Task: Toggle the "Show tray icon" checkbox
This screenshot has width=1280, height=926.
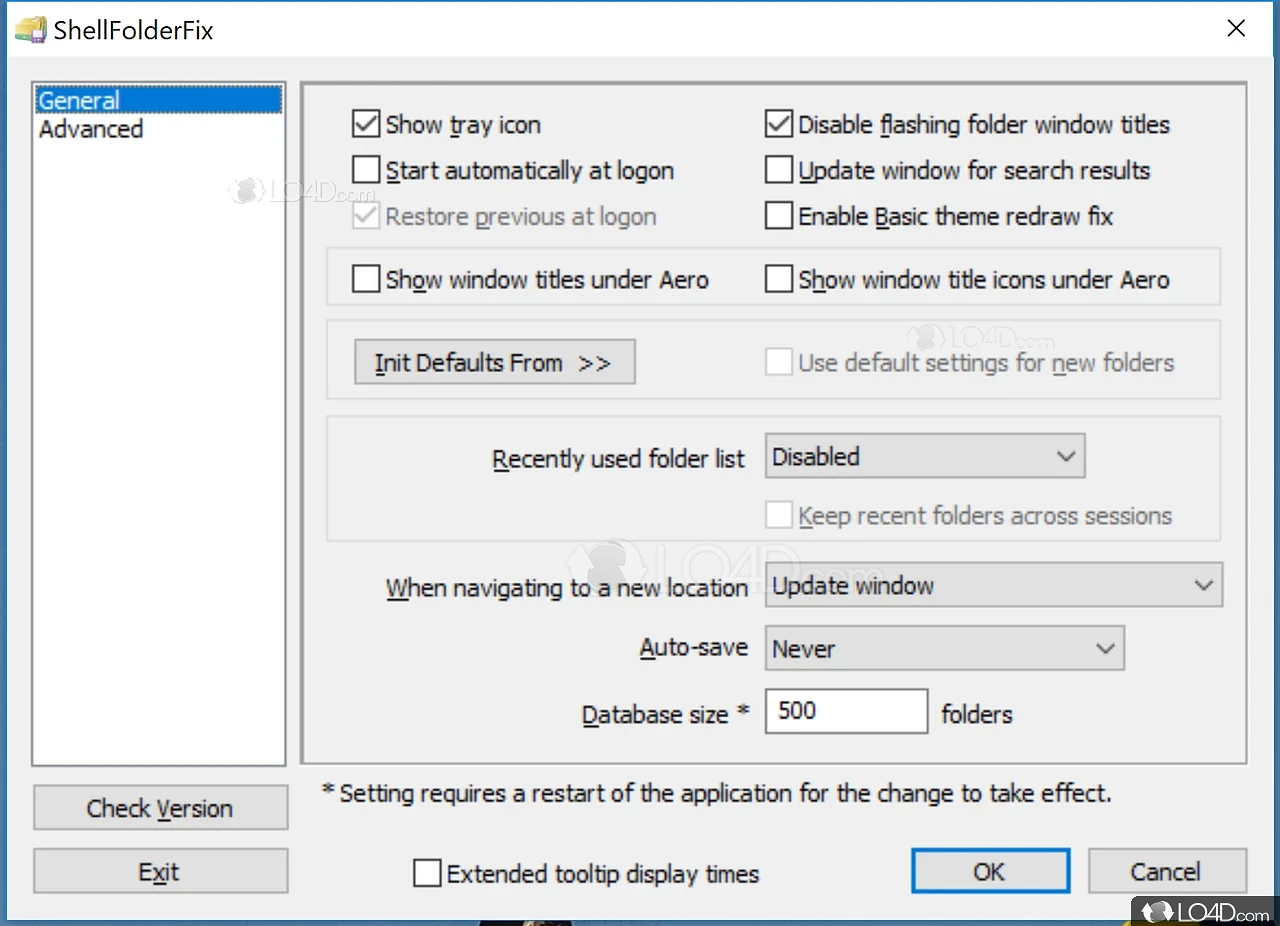Action: (366, 124)
